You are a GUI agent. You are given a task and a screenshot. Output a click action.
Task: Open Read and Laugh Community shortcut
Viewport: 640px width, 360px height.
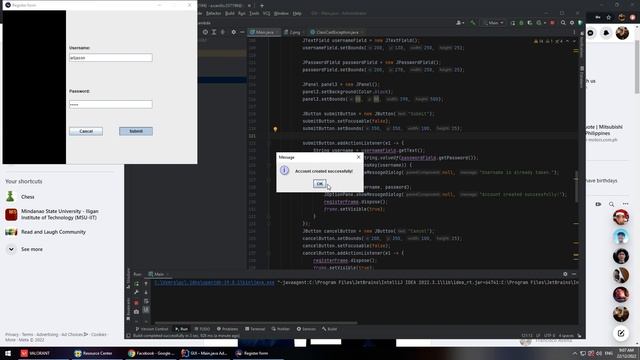click(x=46, y=232)
